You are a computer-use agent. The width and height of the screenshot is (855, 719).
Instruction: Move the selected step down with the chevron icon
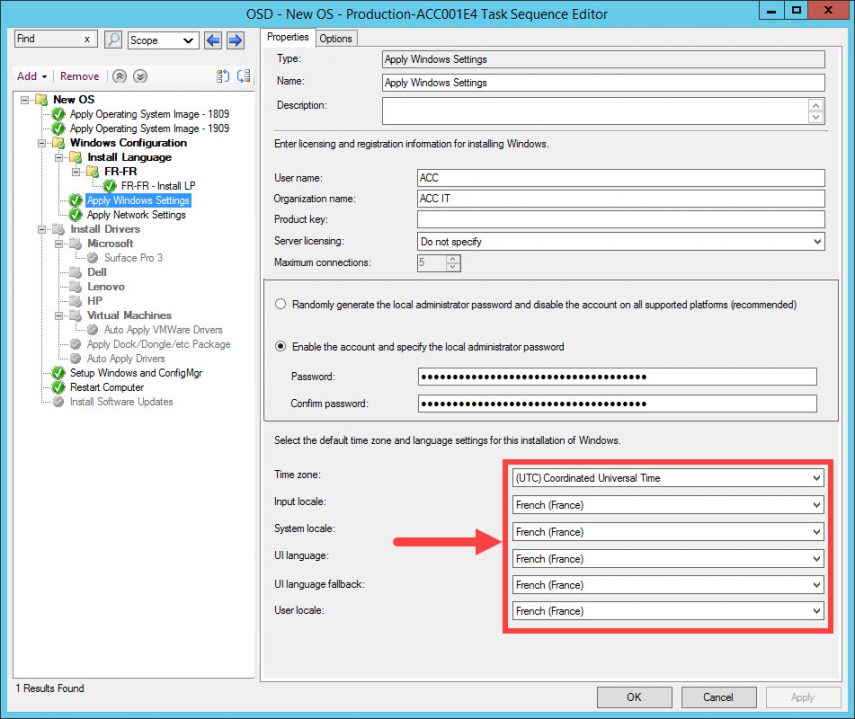tap(139, 76)
